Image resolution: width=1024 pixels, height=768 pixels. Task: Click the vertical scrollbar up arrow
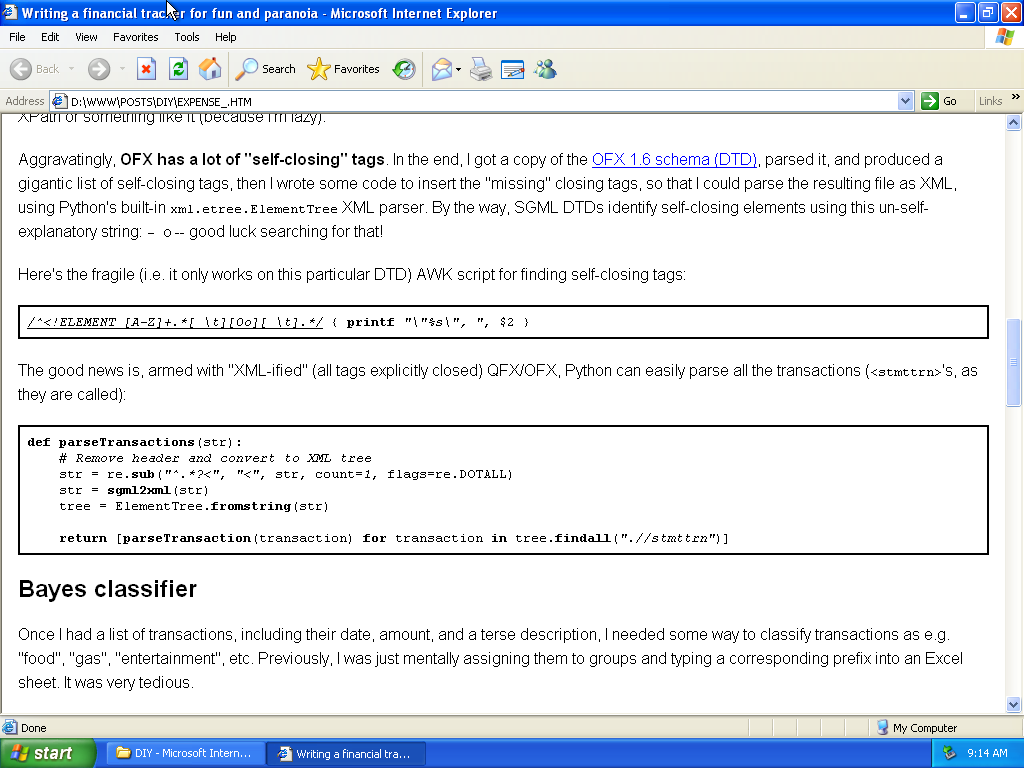1014,122
